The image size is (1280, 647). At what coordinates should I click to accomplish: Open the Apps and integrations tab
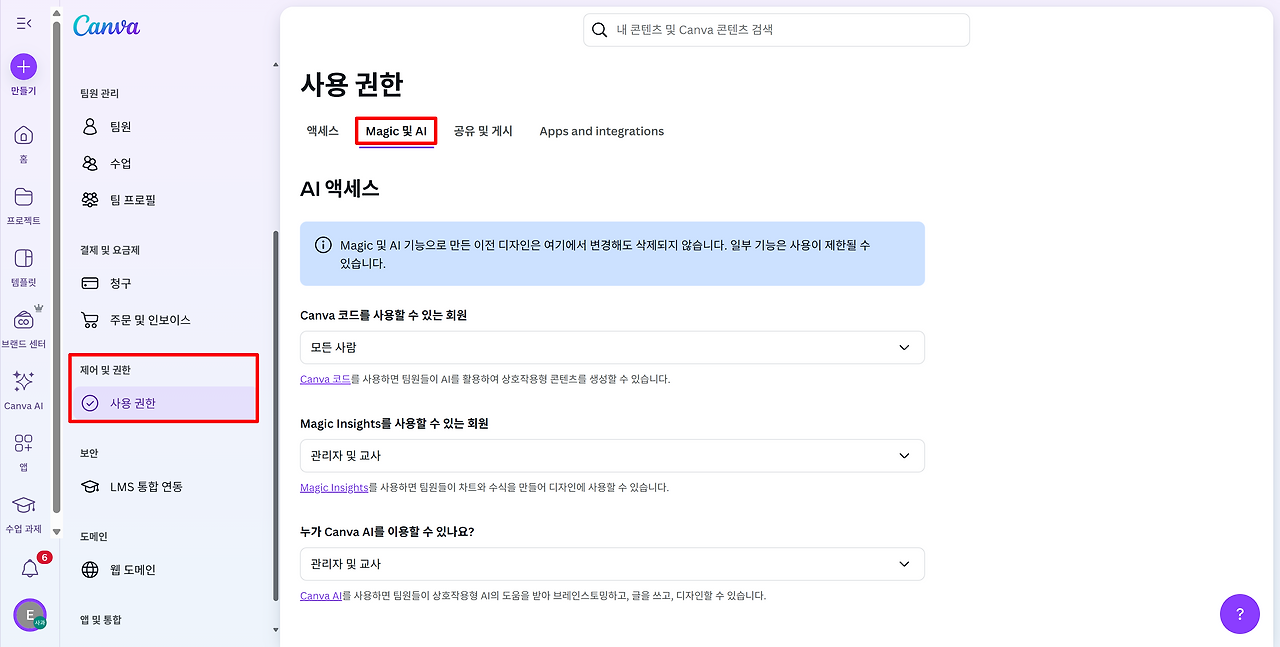click(601, 131)
